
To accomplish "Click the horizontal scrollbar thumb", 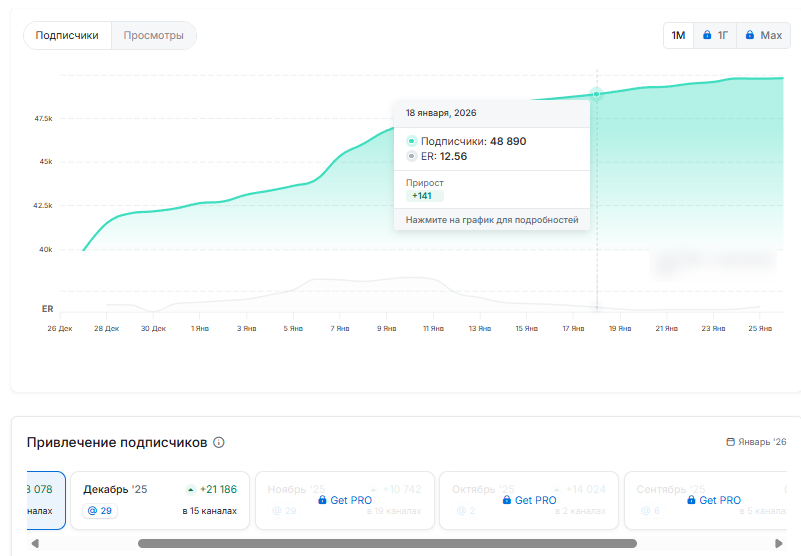I will [x=387, y=544].
